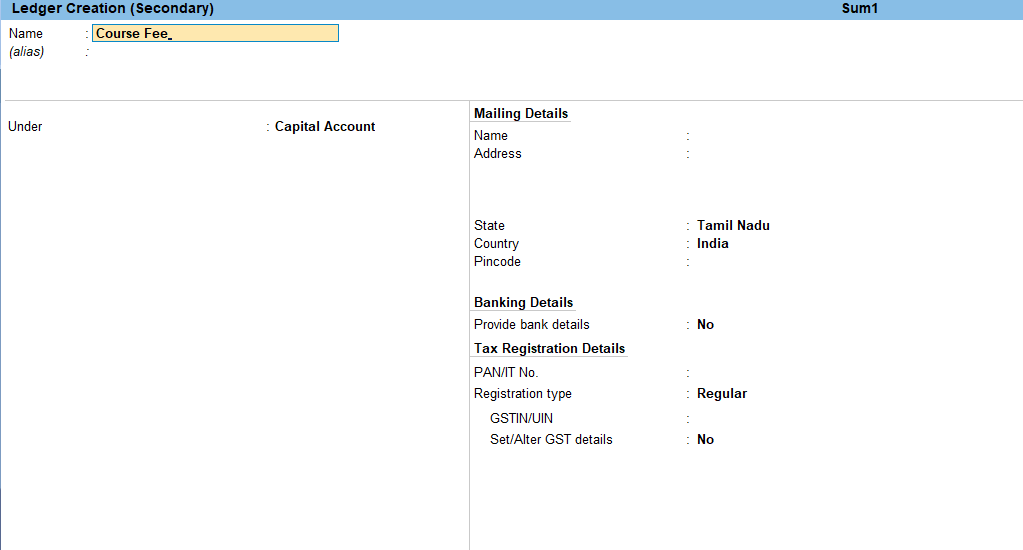Select the Country value India
The height and width of the screenshot is (550, 1023).
coord(713,244)
